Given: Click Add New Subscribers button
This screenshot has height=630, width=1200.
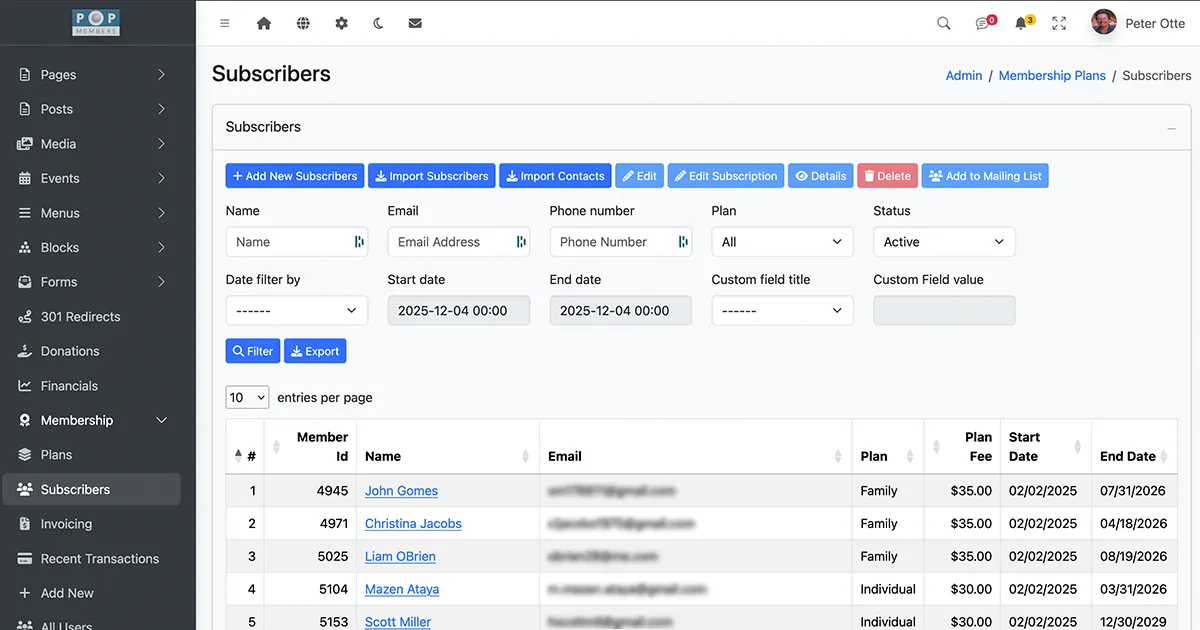Looking at the screenshot, I should tap(295, 176).
